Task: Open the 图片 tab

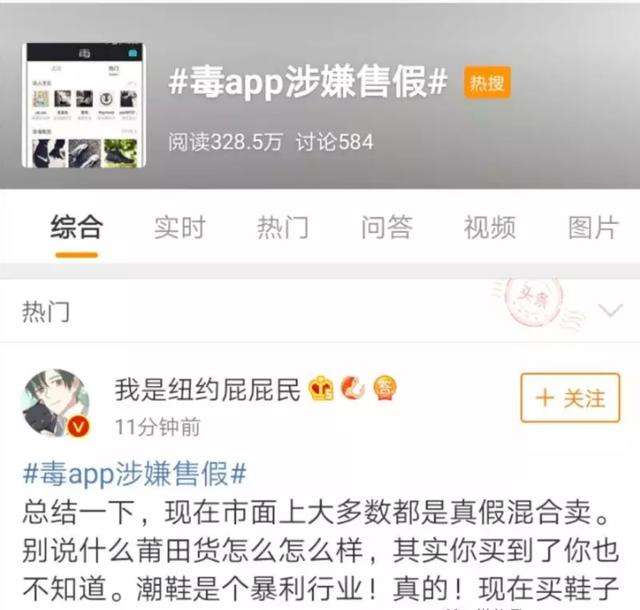Action: pos(593,227)
